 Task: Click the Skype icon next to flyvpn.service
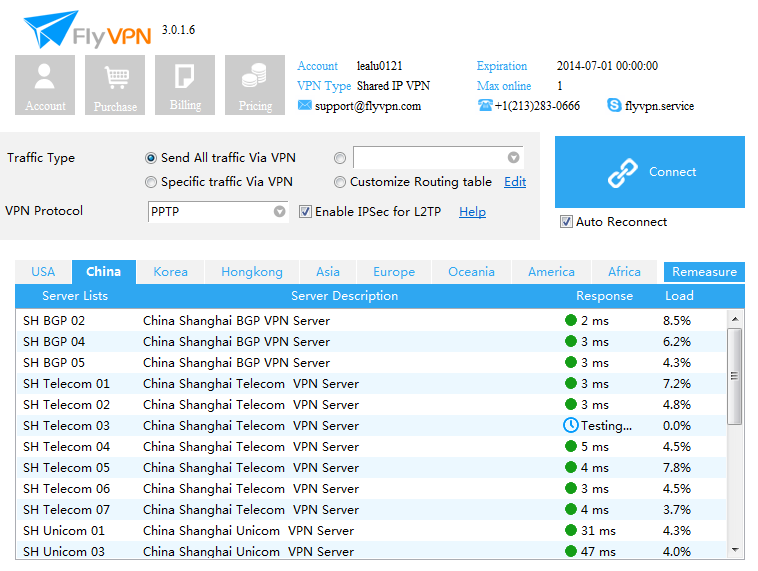click(x=614, y=105)
